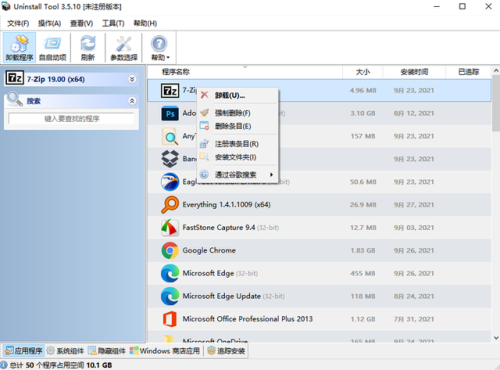Sort by 大小 column header
Viewport: 500px width, 370px height.
(363, 72)
